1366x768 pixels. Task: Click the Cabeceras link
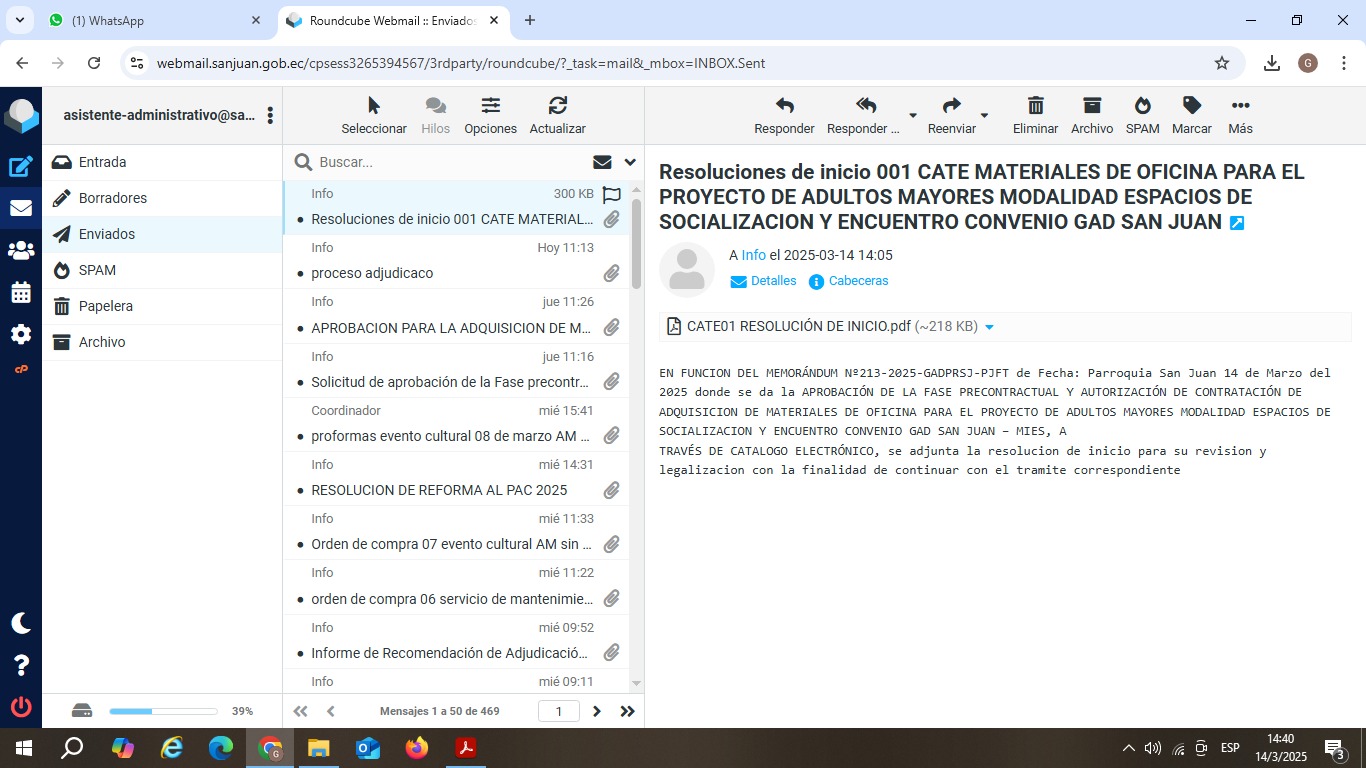pyautogui.click(x=858, y=281)
